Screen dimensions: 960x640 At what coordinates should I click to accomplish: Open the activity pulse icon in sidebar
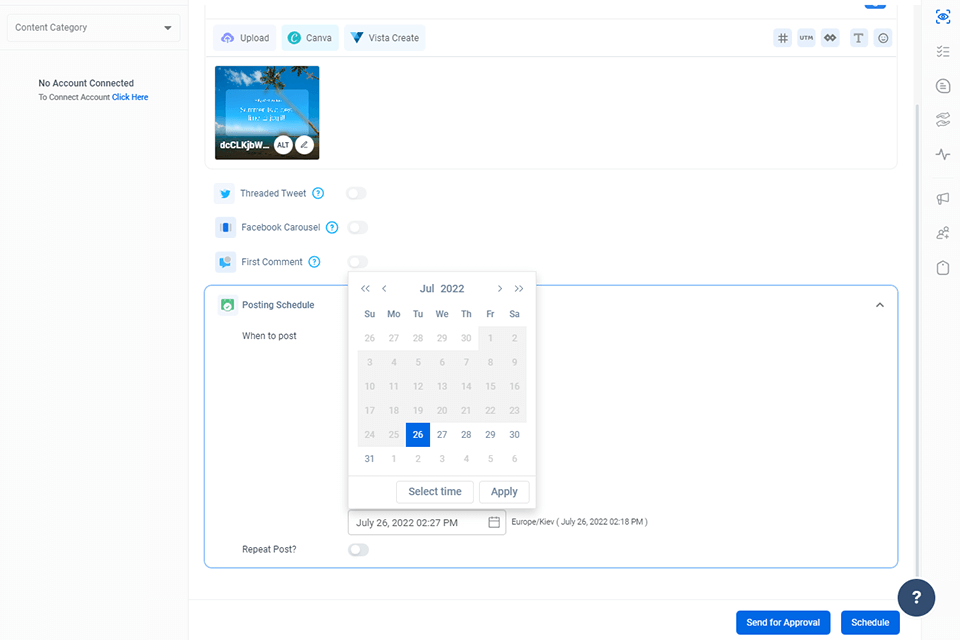(943, 154)
